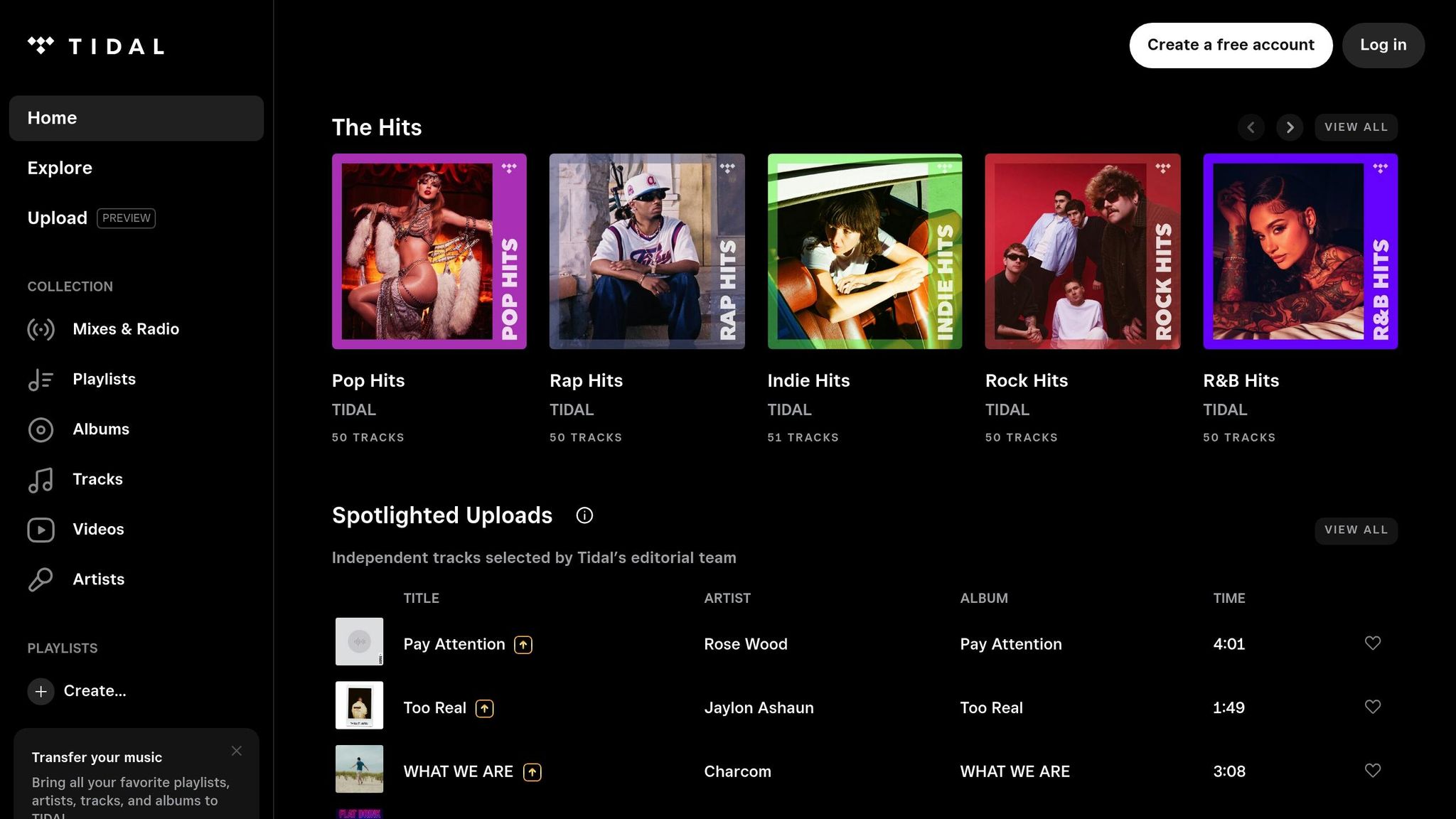This screenshot has height=819, width=1456.
Task: Click the plus icon to create a playlist
Action: (x=41, y=690)
